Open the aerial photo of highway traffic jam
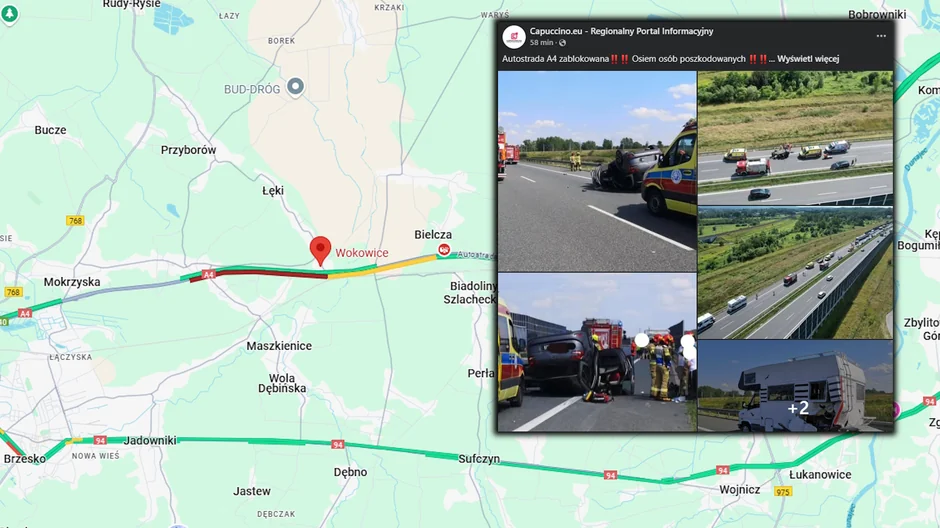940x528 pixels. point(795,273)
